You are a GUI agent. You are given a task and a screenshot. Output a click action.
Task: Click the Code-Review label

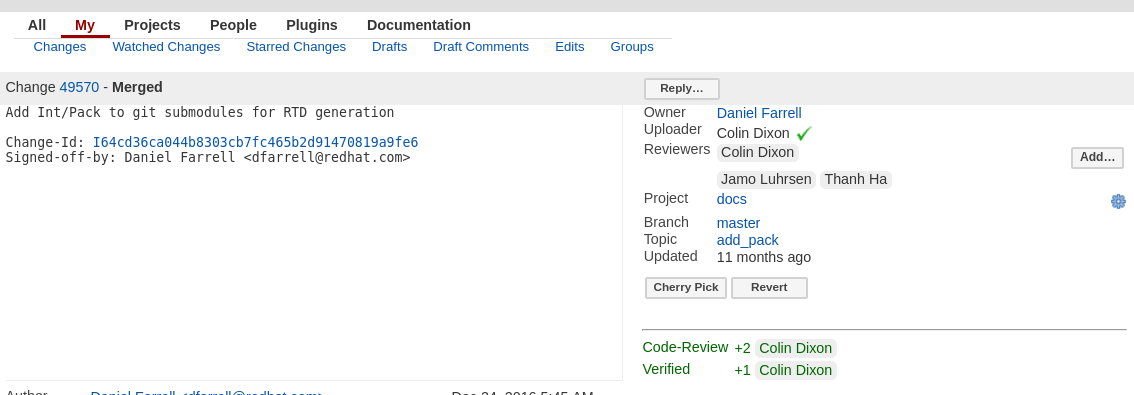[685, 347]
